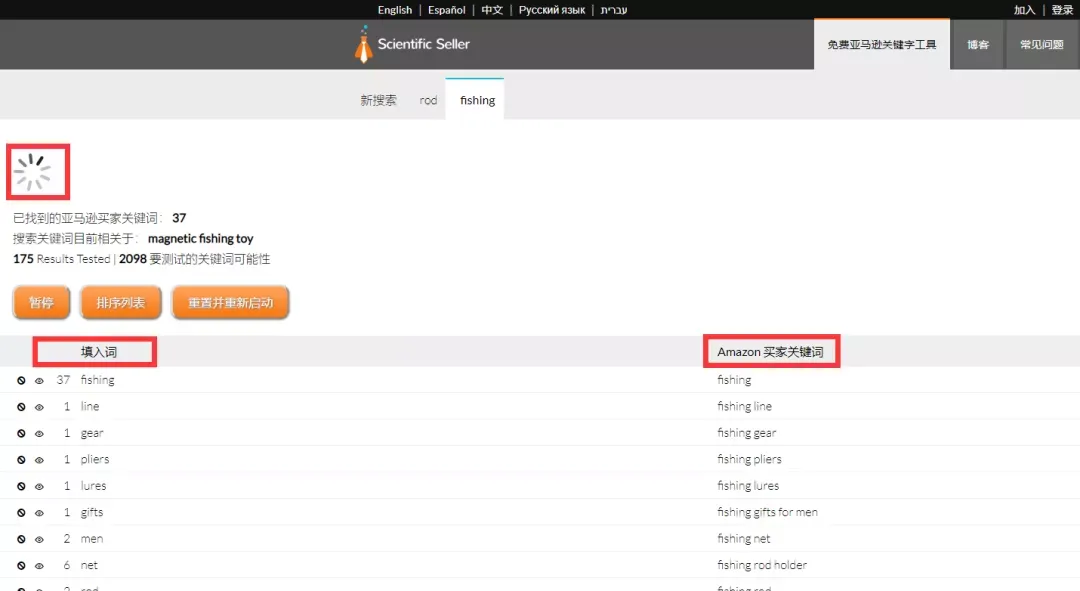This screenshot has width=1080, height=591.
Task: Switch to the 'rod' search tab
Action: [x=428, y=100]
